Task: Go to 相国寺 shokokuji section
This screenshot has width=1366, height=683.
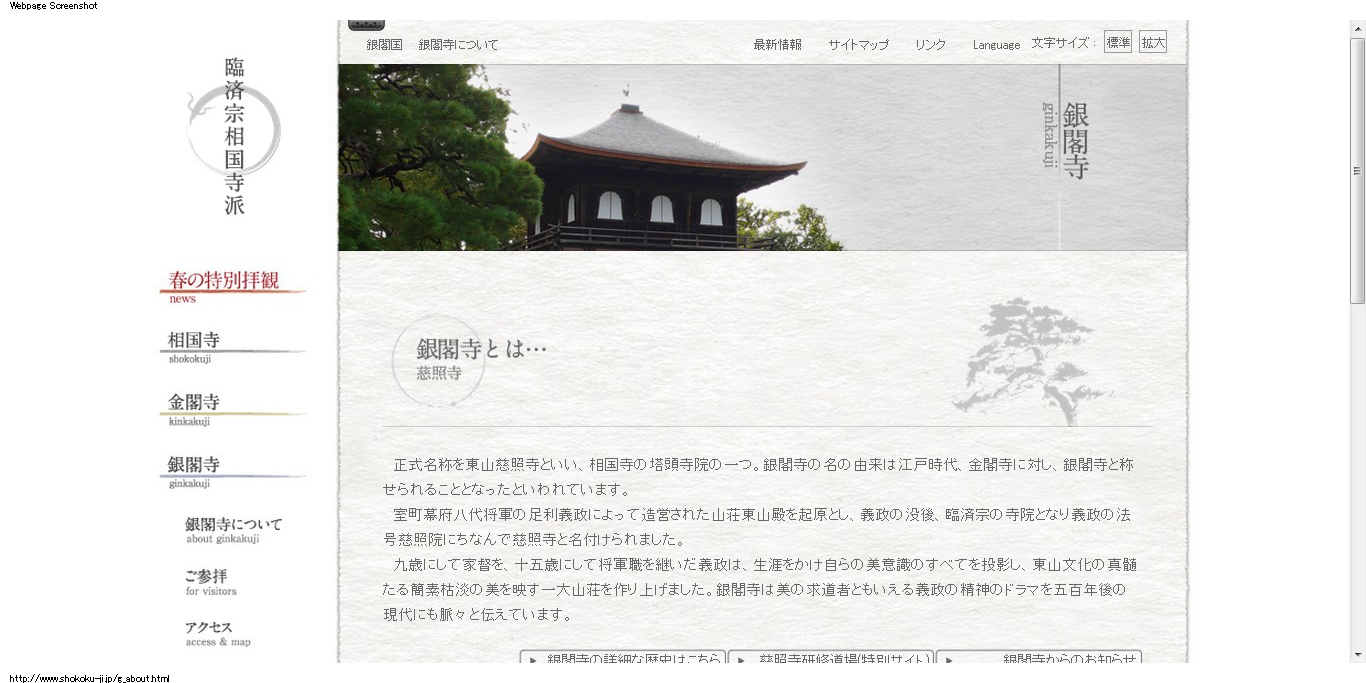Action: [x=232, y=347]
